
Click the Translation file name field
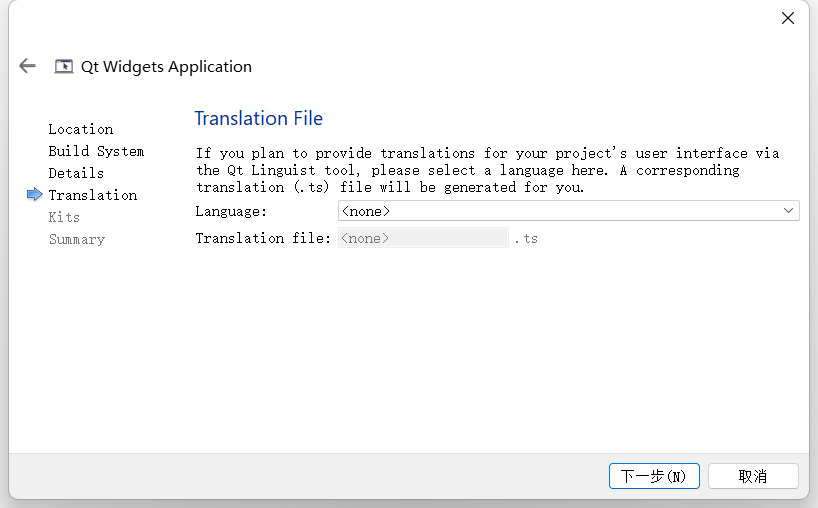click(x=423, y=238)
